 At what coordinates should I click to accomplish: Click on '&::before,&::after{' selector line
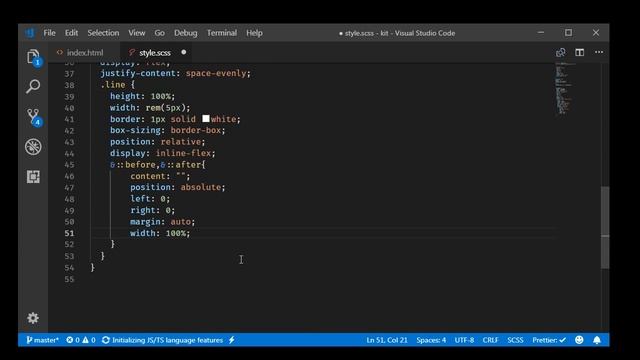158,164
